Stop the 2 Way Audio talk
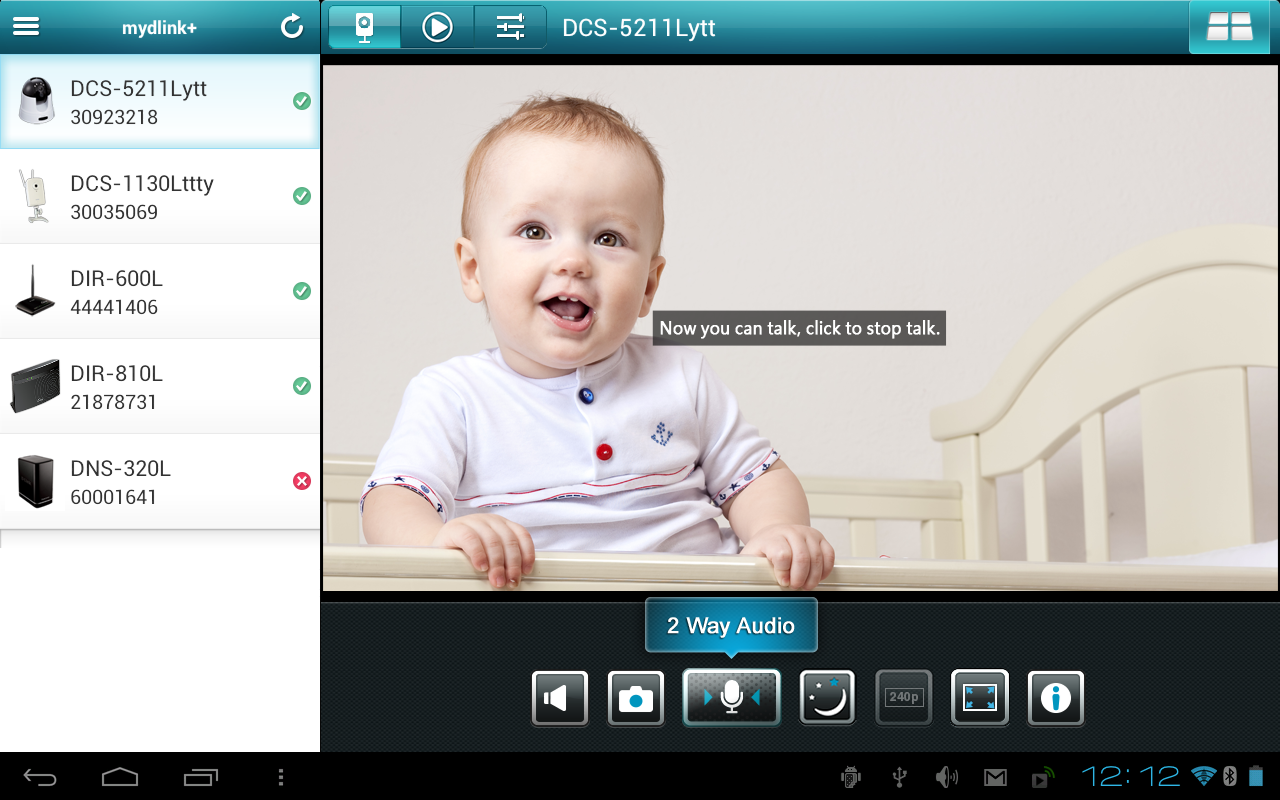The height and width of the screenshot is (800, 1280). [x=731, y=698]
